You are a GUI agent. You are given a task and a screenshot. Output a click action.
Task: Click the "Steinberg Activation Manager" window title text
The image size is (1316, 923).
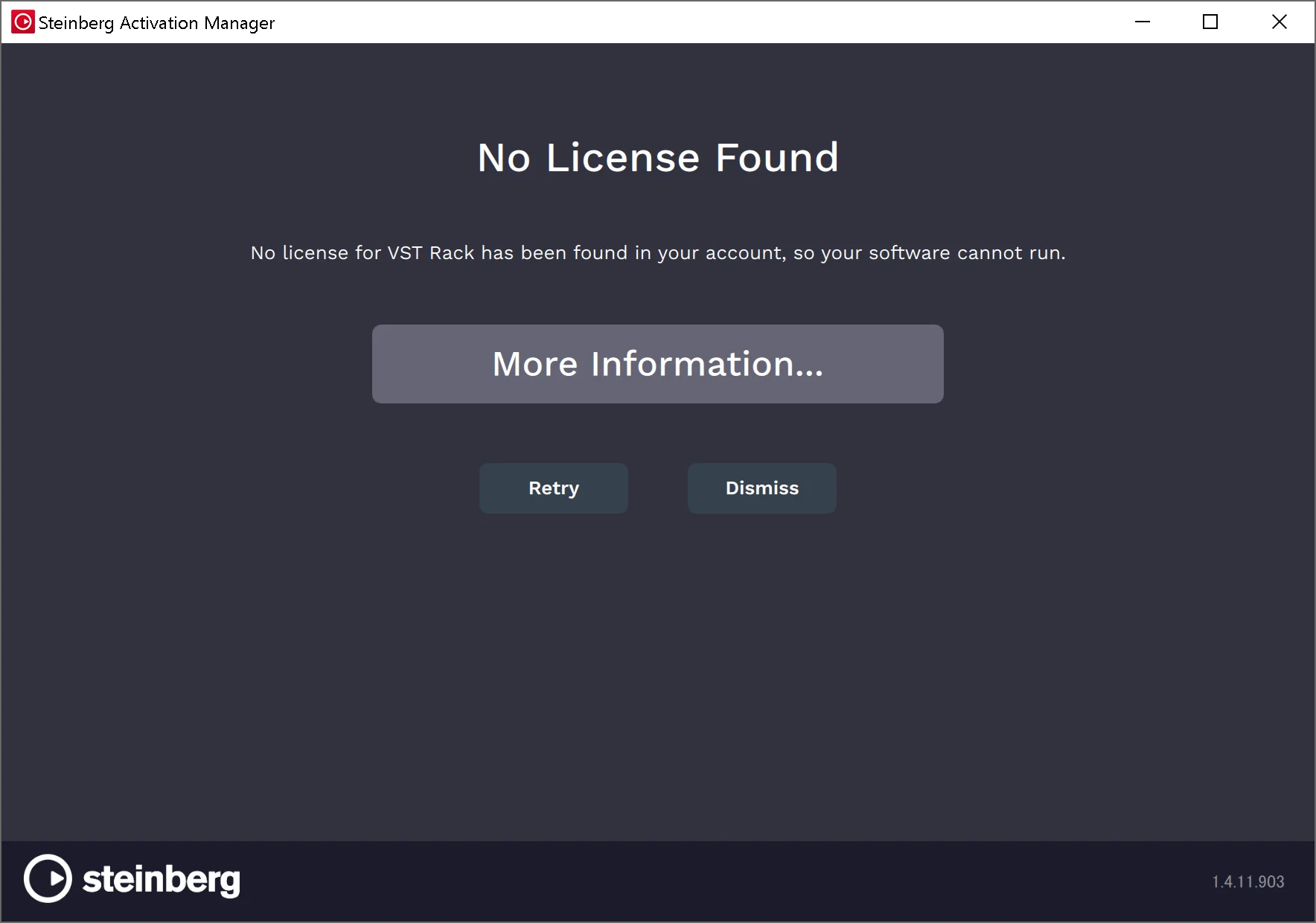pyautogui.click(x=156, y=23)
